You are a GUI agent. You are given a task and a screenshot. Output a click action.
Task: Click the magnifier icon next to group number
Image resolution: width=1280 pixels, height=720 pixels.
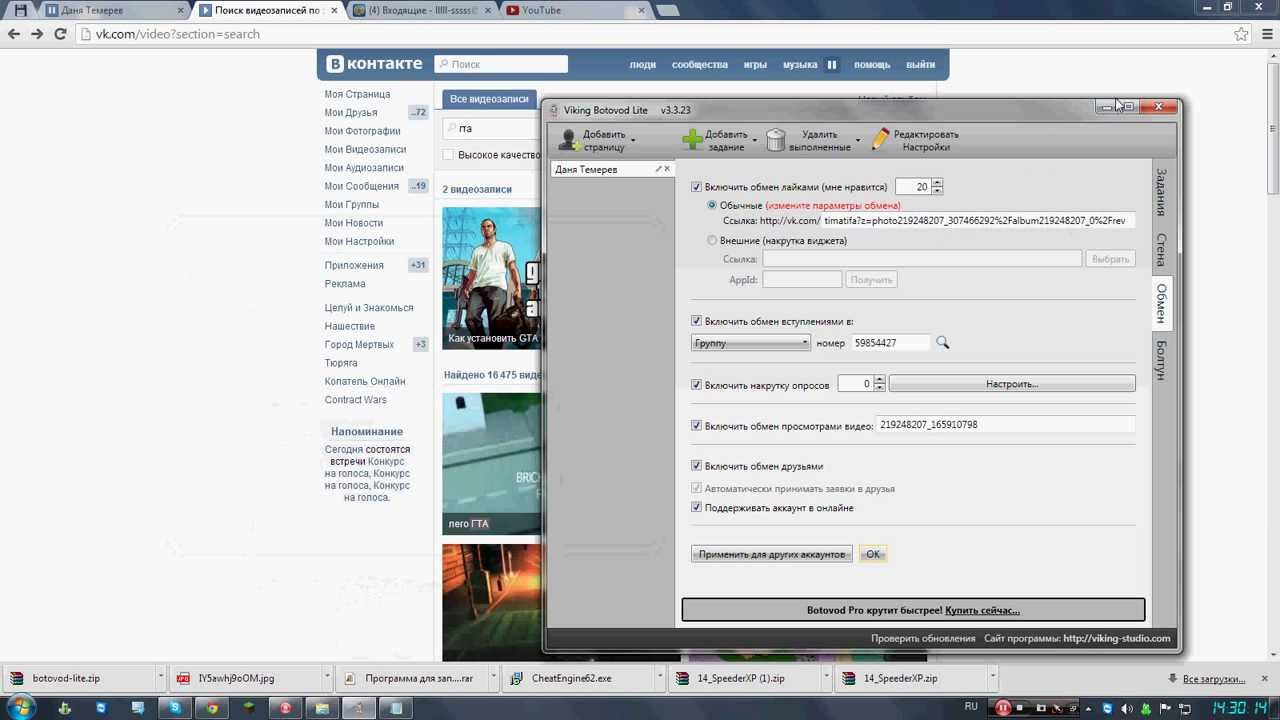942,343
